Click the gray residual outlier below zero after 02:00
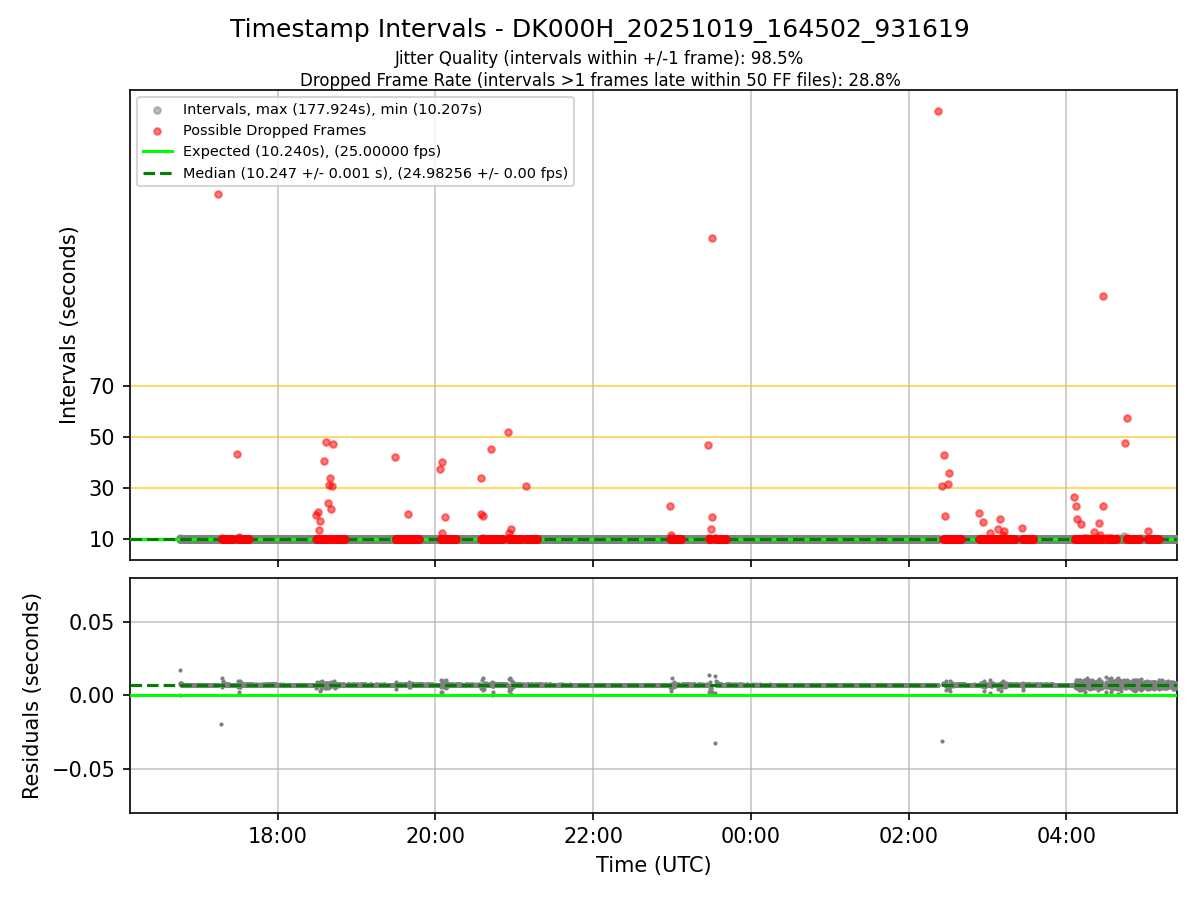The image size is (1200, 900). click(x=942, y=741)
